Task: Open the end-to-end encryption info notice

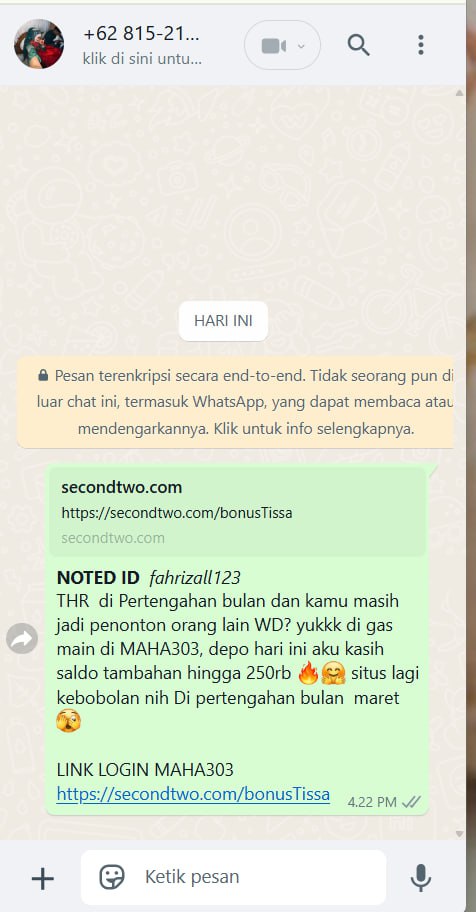Action: [x=235, y=402]
